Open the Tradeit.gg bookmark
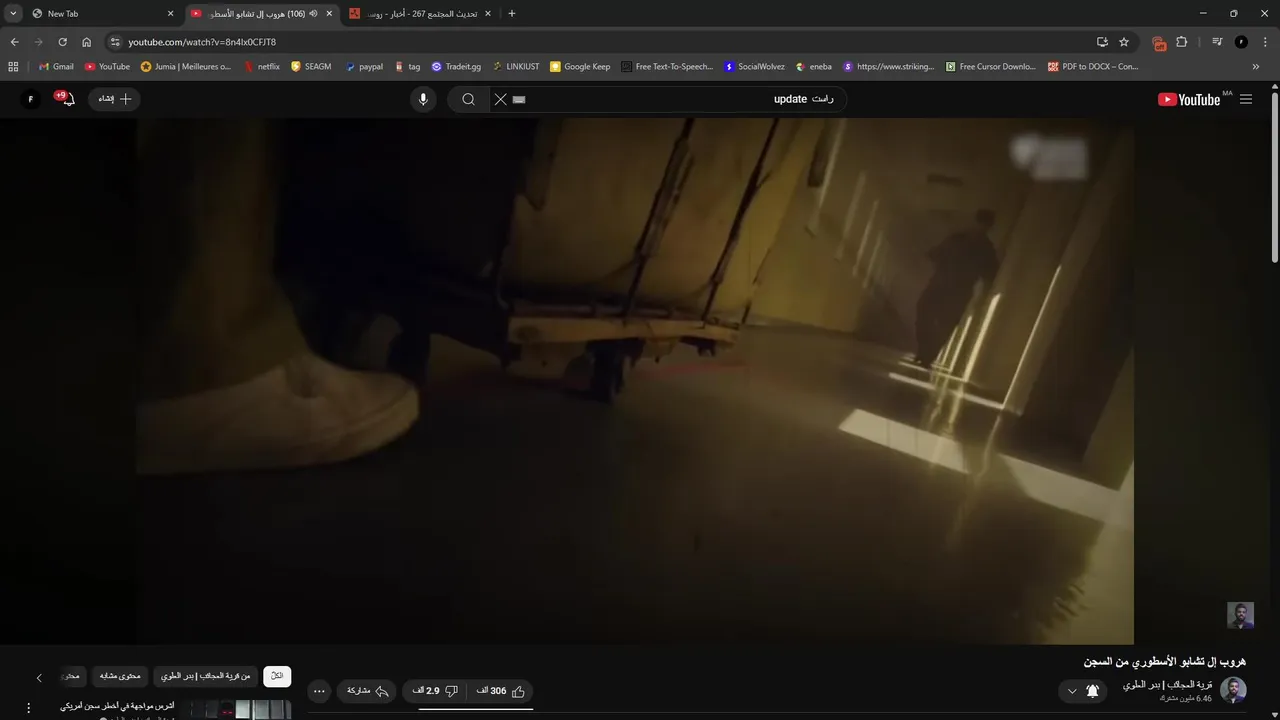This screenshot has height=720, width=1280. (x=456, y=67)
